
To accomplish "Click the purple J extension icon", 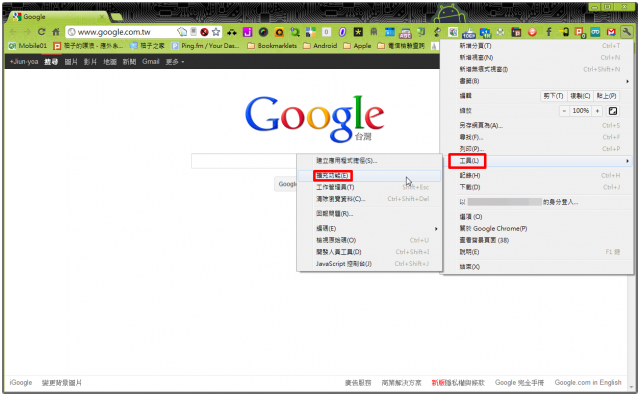I will 247,32.
